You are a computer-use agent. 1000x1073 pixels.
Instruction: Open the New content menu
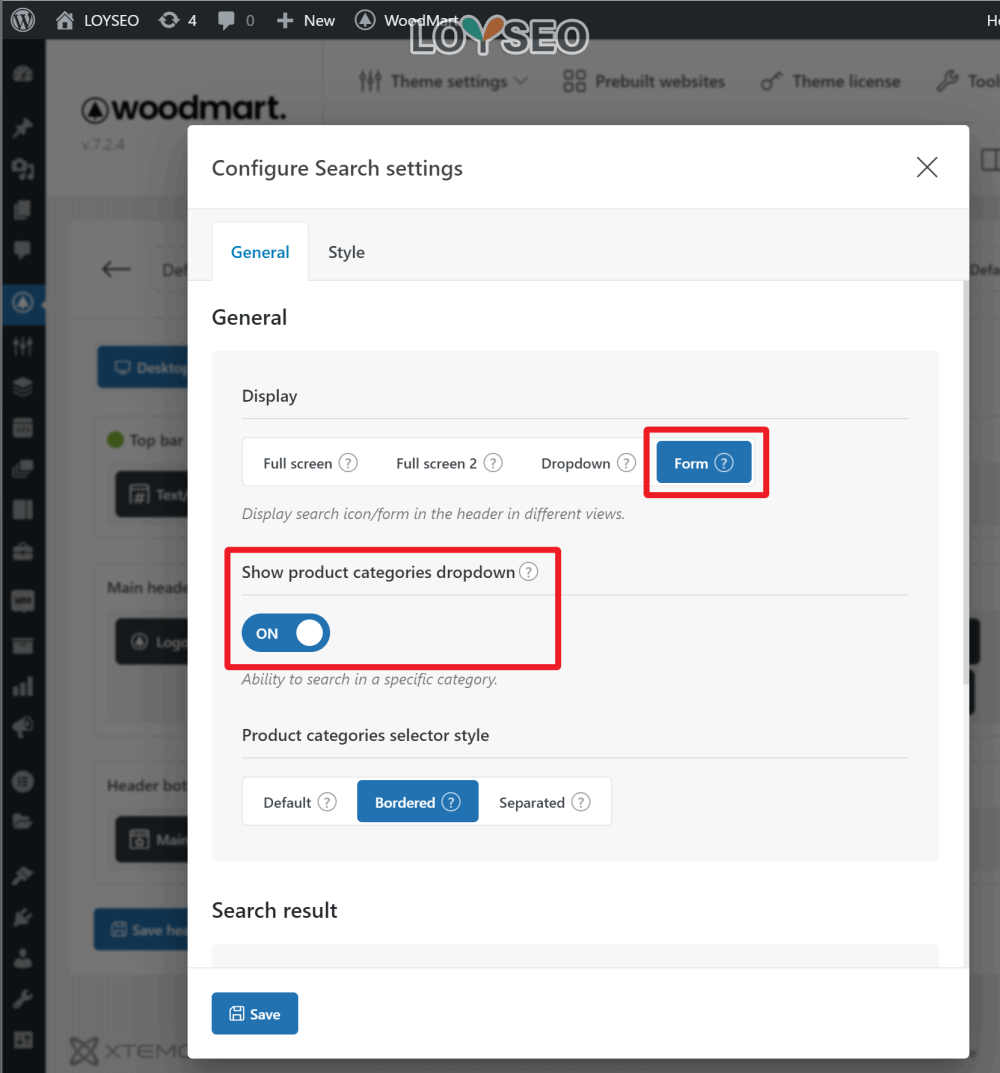pyautogui.click(x=306, y=21)
